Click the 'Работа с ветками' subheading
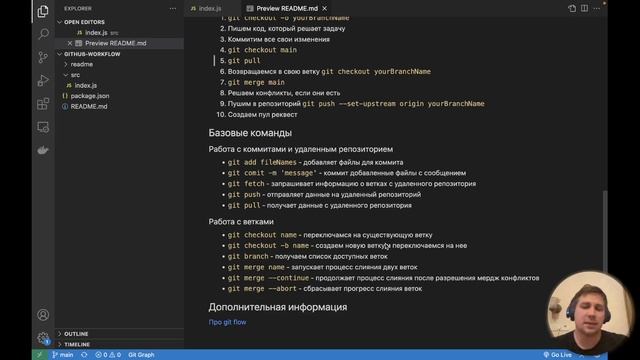640x360 pixels. tap(241, 222)
